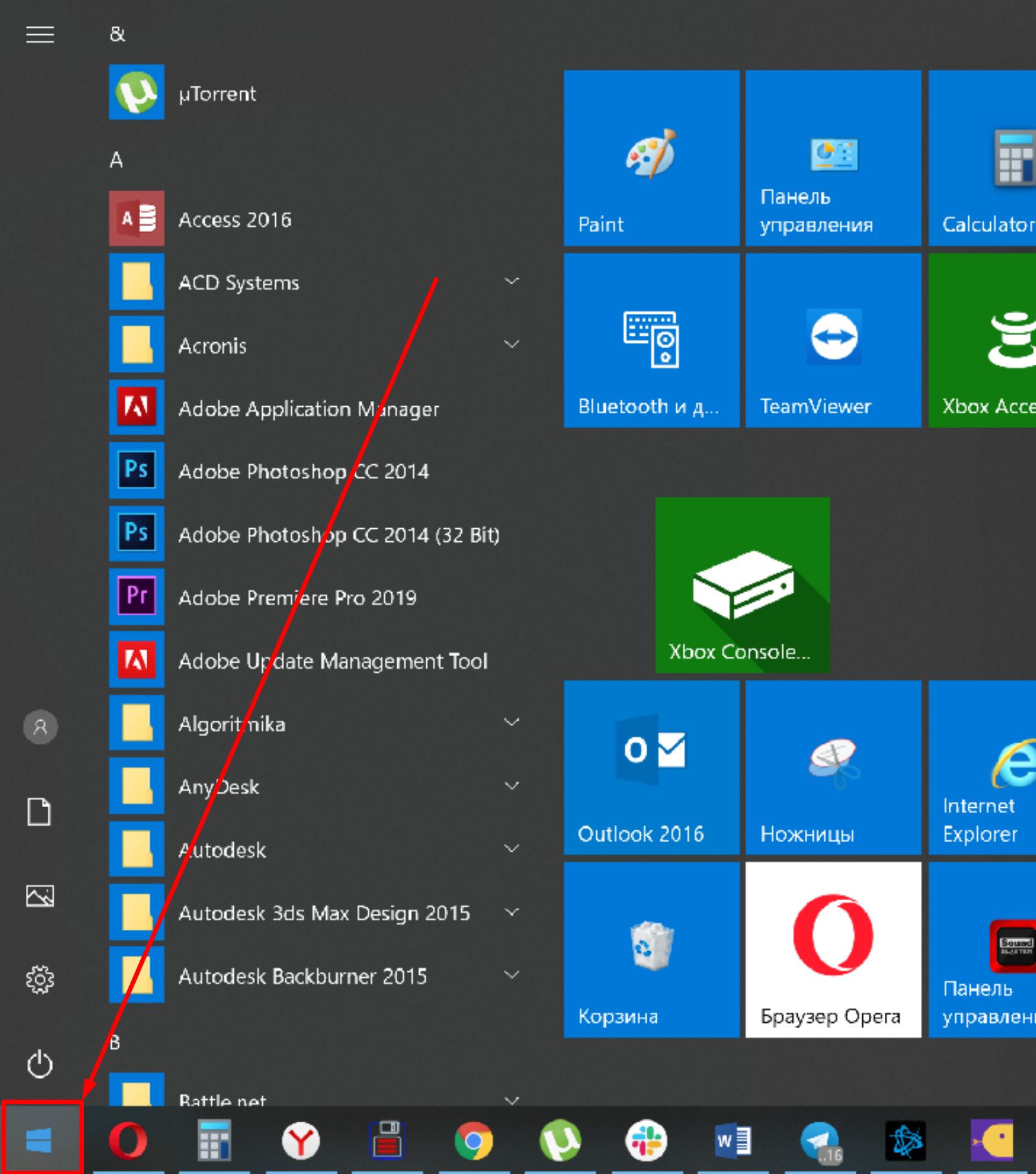This screenshot has height=1174, width=1036.
Task: Expand the Acronis folder chevron
Action: click(512, 344)
